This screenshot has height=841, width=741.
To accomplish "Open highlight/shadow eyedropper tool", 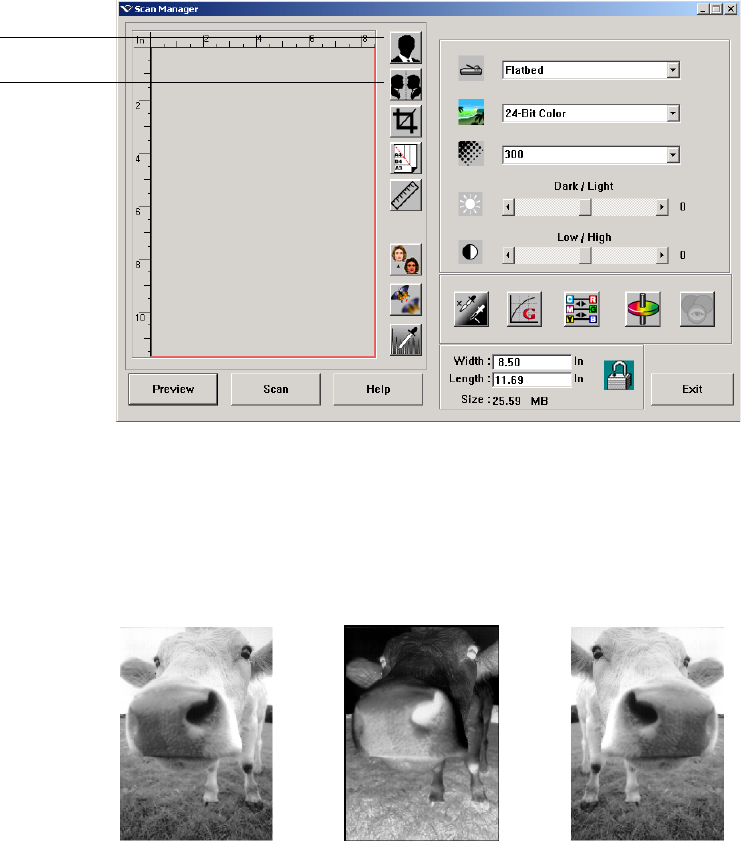I will click(471, 309).
